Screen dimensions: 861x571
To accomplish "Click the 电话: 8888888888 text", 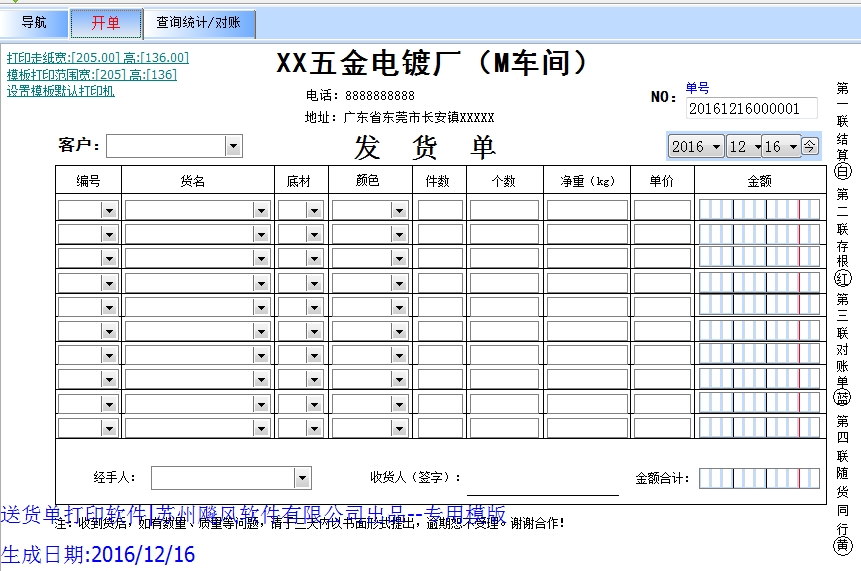I will (x=360, y=96).
